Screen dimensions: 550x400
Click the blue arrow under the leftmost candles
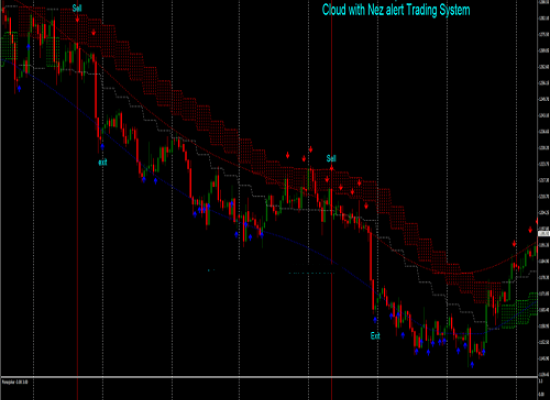pyautogui.click(x=19, y=89)
